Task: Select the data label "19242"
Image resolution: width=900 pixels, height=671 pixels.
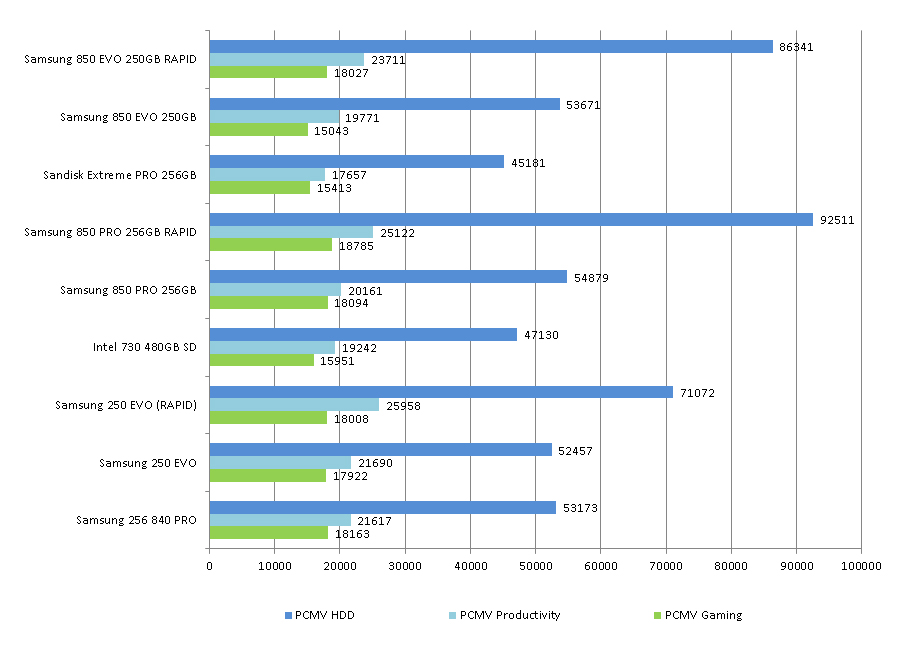Action: click(x=359, y=348)
